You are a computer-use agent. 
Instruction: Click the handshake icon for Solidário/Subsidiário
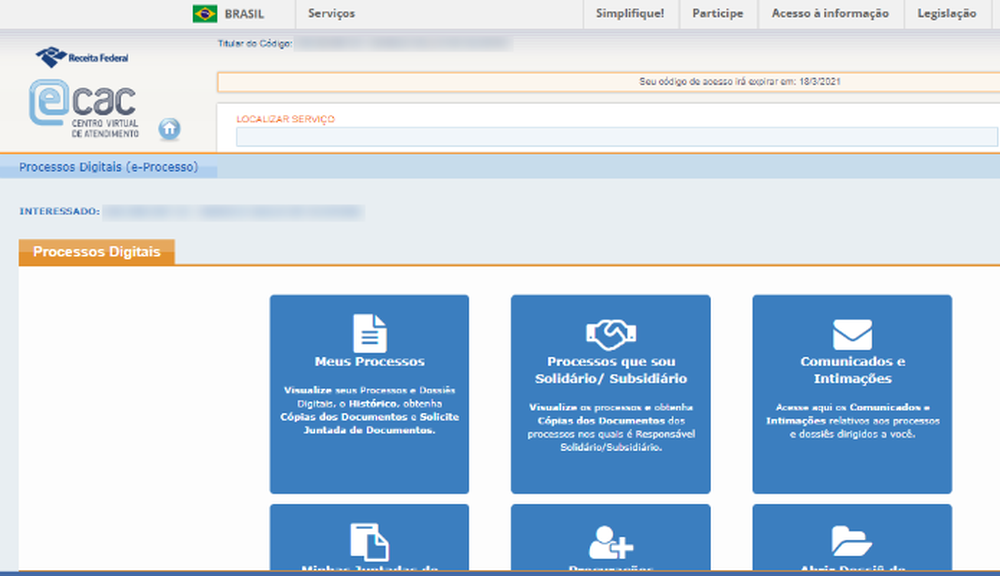[610, 332]
